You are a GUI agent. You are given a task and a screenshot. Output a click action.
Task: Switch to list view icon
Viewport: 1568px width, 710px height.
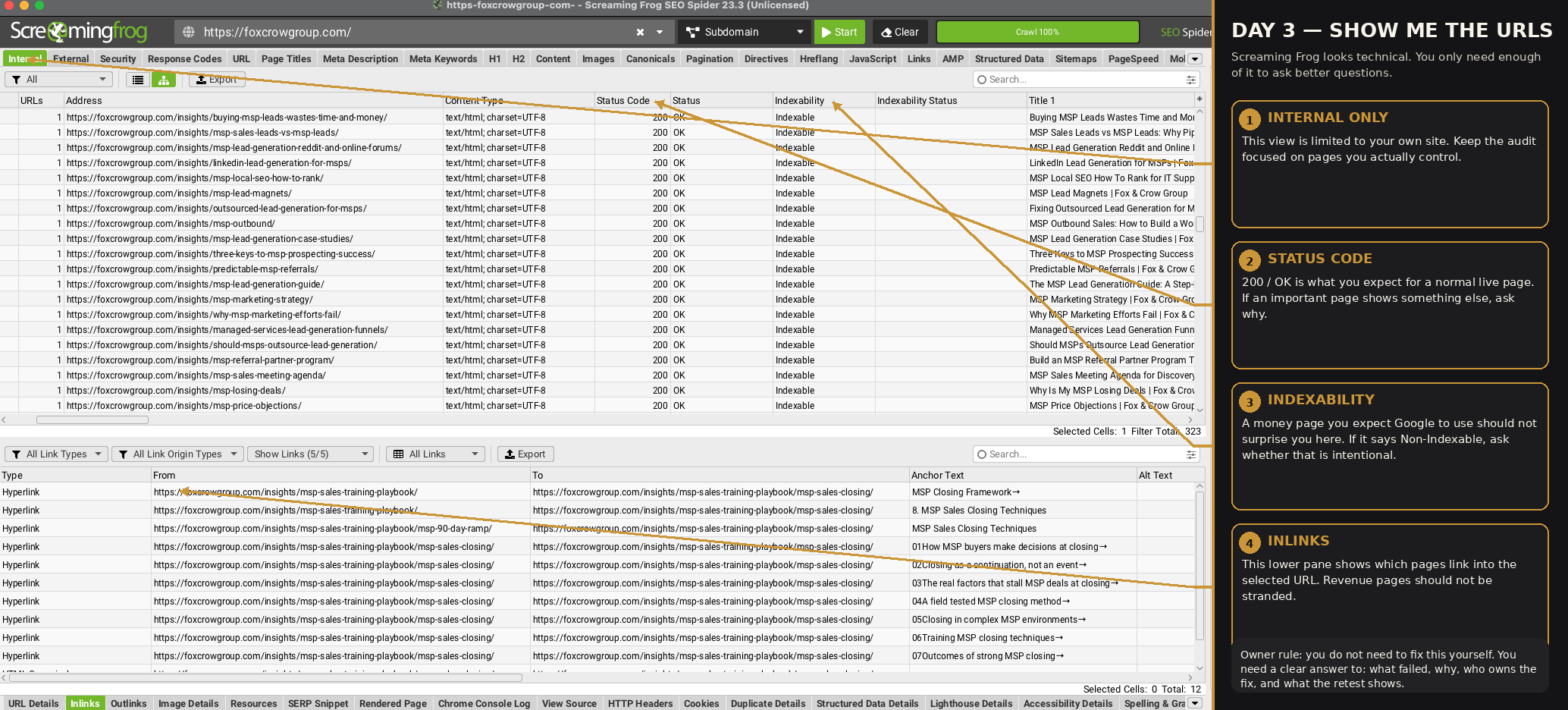137,80
